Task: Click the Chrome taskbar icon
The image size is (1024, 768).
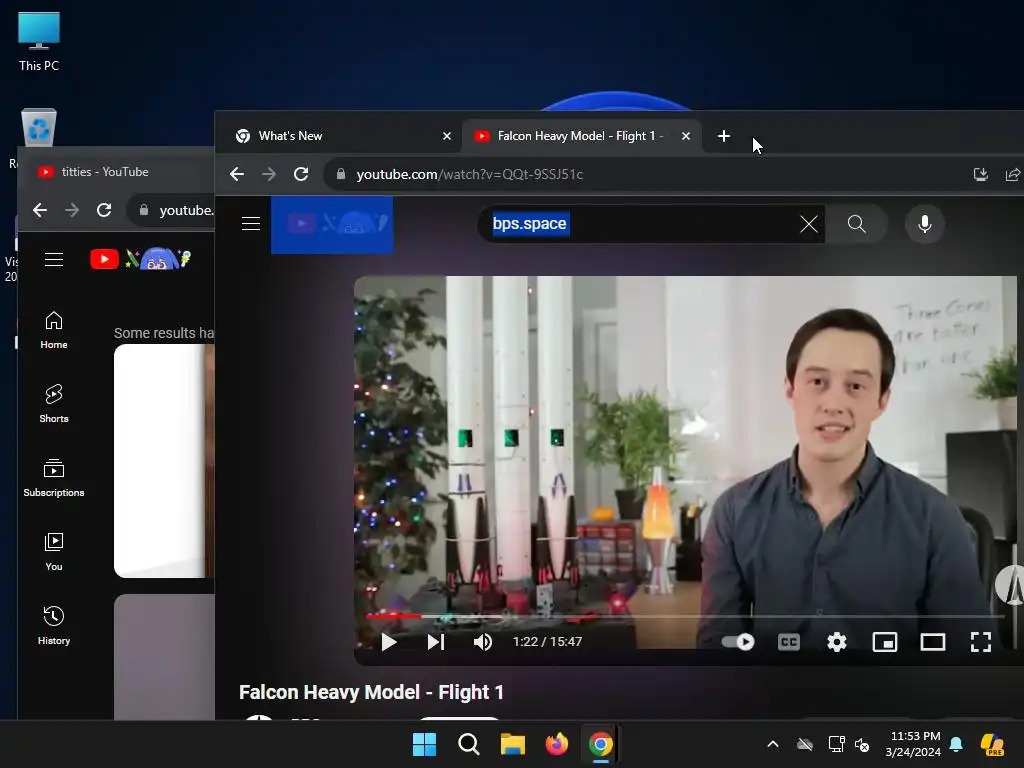Action: click(601, 744)
